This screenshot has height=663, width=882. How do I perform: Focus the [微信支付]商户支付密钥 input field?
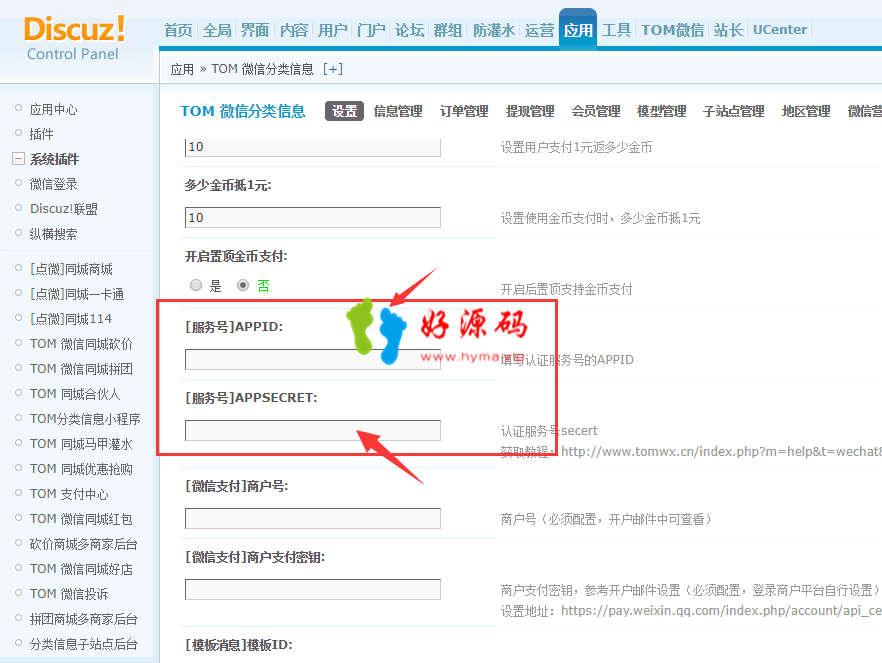(313, 589)
